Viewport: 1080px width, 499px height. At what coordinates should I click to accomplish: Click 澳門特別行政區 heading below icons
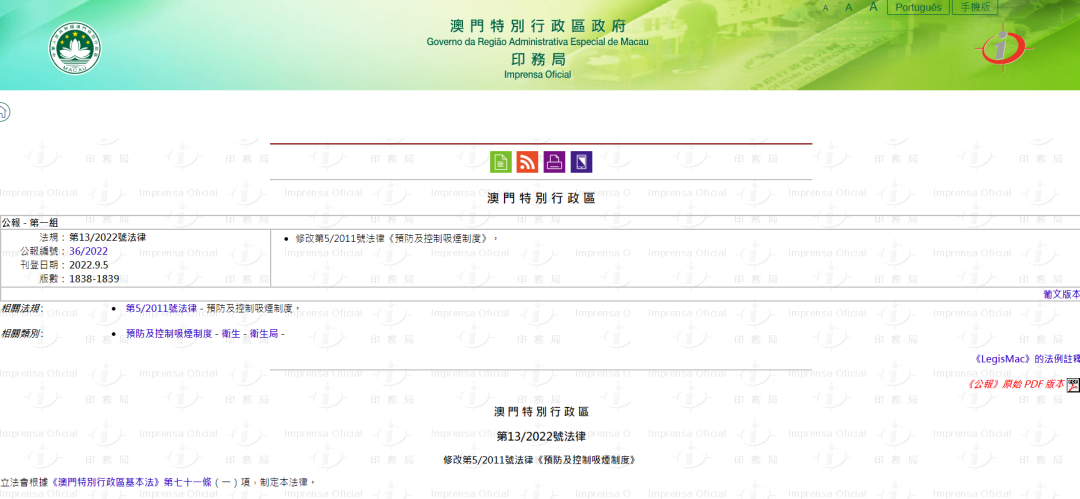point(541,198)
